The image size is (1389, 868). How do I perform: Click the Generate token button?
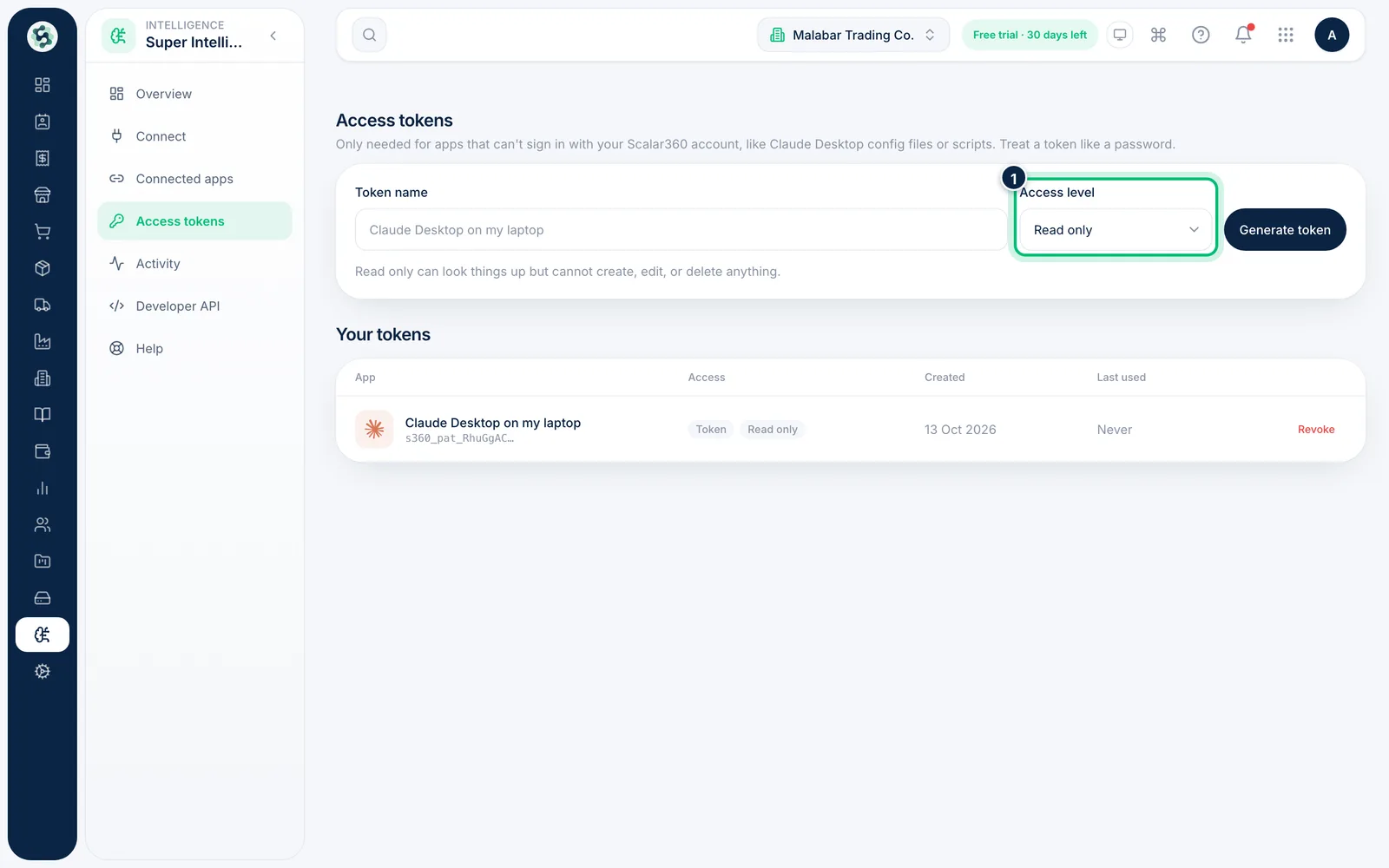[1285, 230]
